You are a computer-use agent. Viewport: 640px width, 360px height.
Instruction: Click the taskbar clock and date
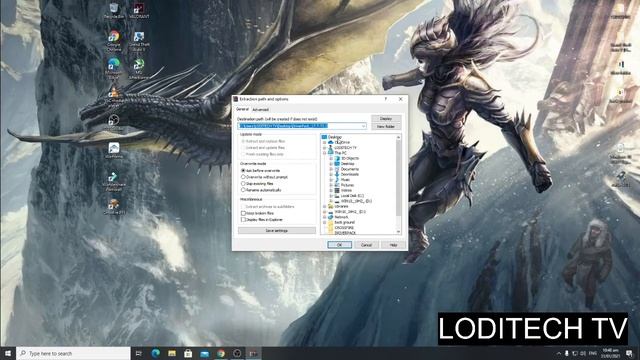[x=610, y=353]
